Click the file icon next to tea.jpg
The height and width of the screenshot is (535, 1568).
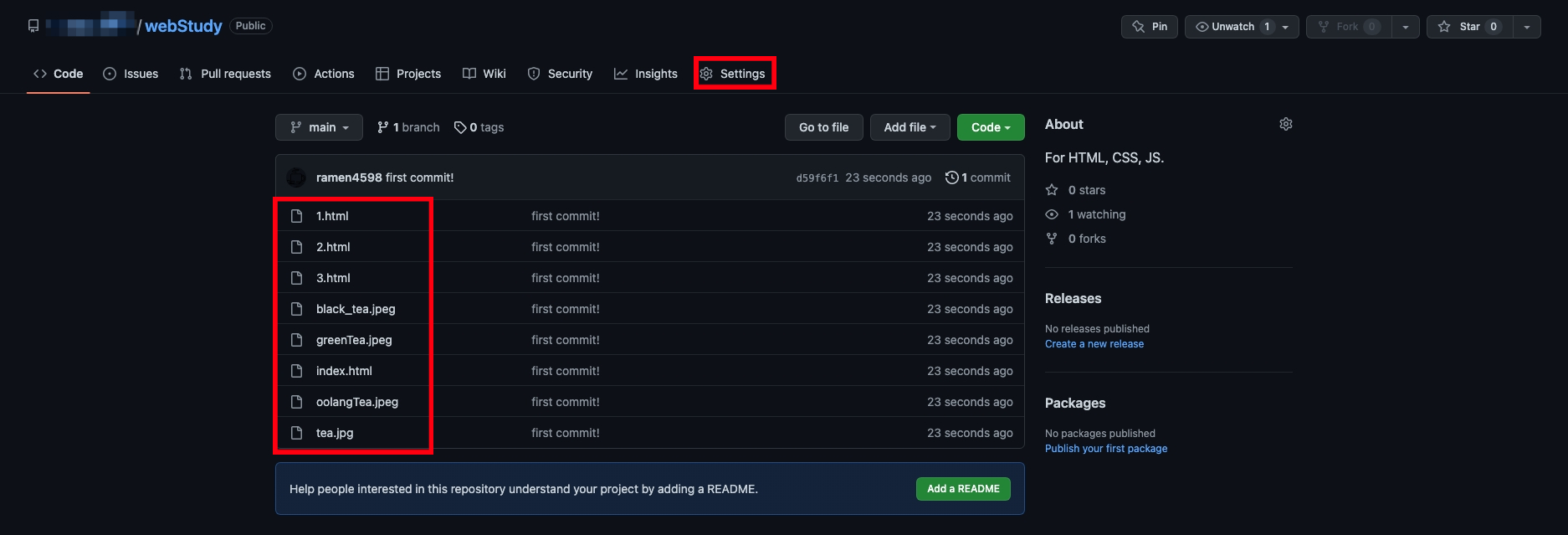296,433
